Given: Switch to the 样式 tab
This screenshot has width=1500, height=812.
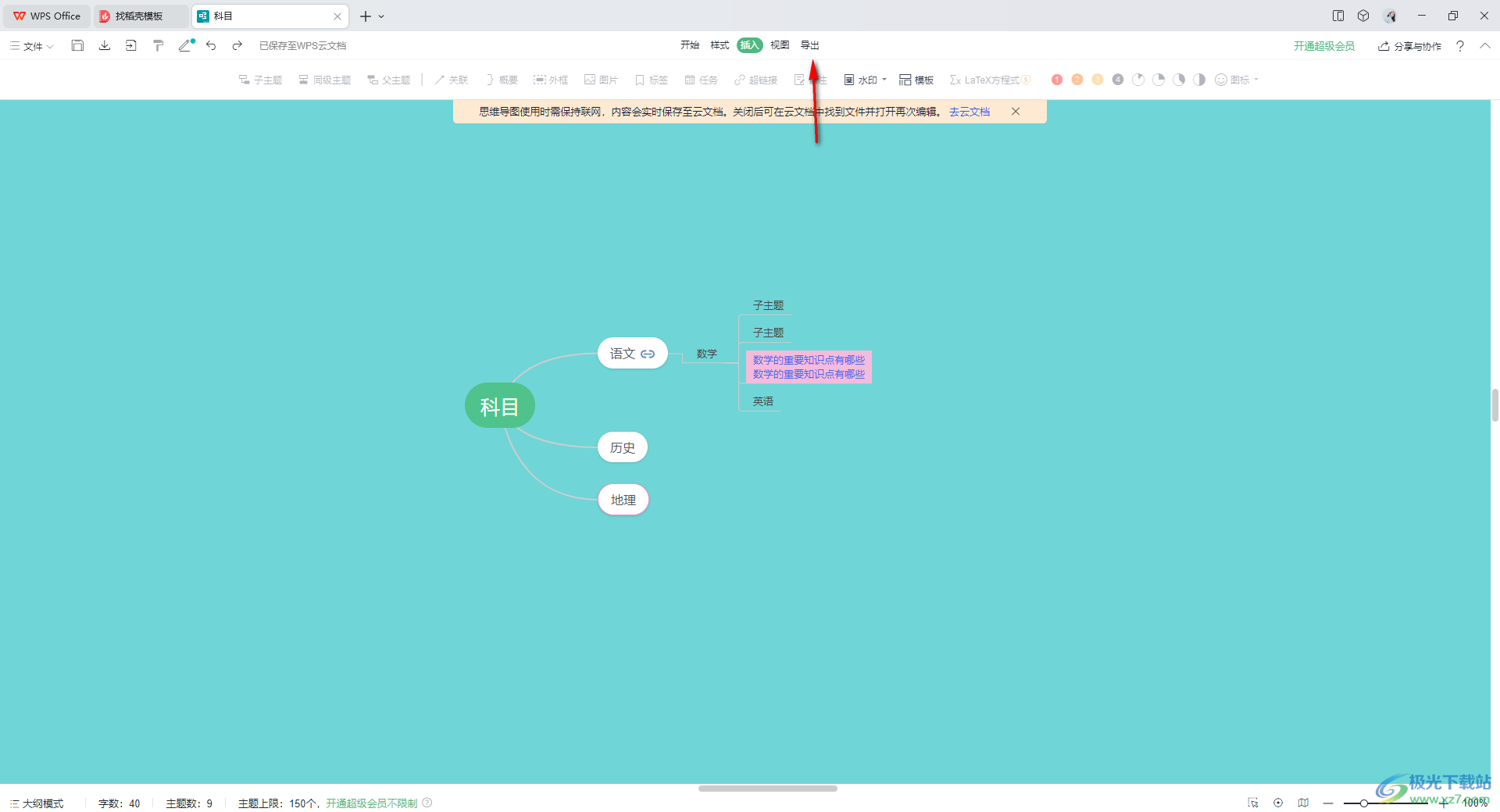Looking at the screenshot, I should tap(720, 45).
